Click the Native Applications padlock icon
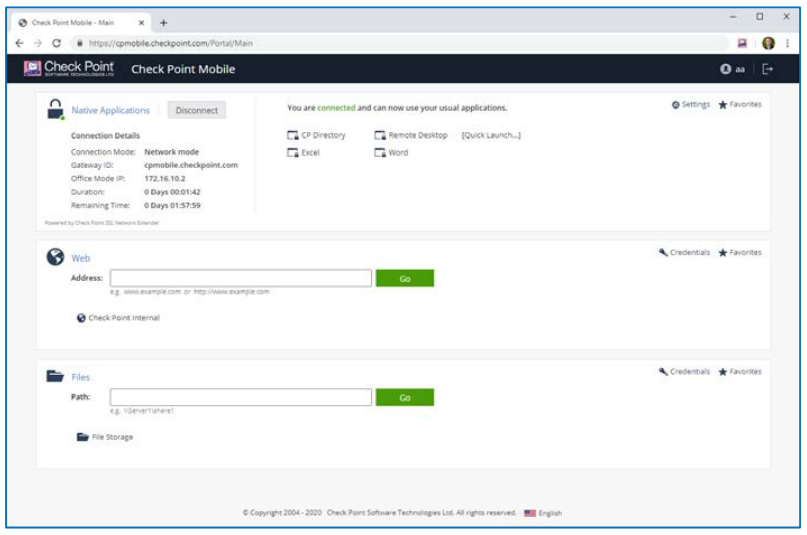This screenshot has width=807, height=535. pyautogui.click(x=55, y=110)
